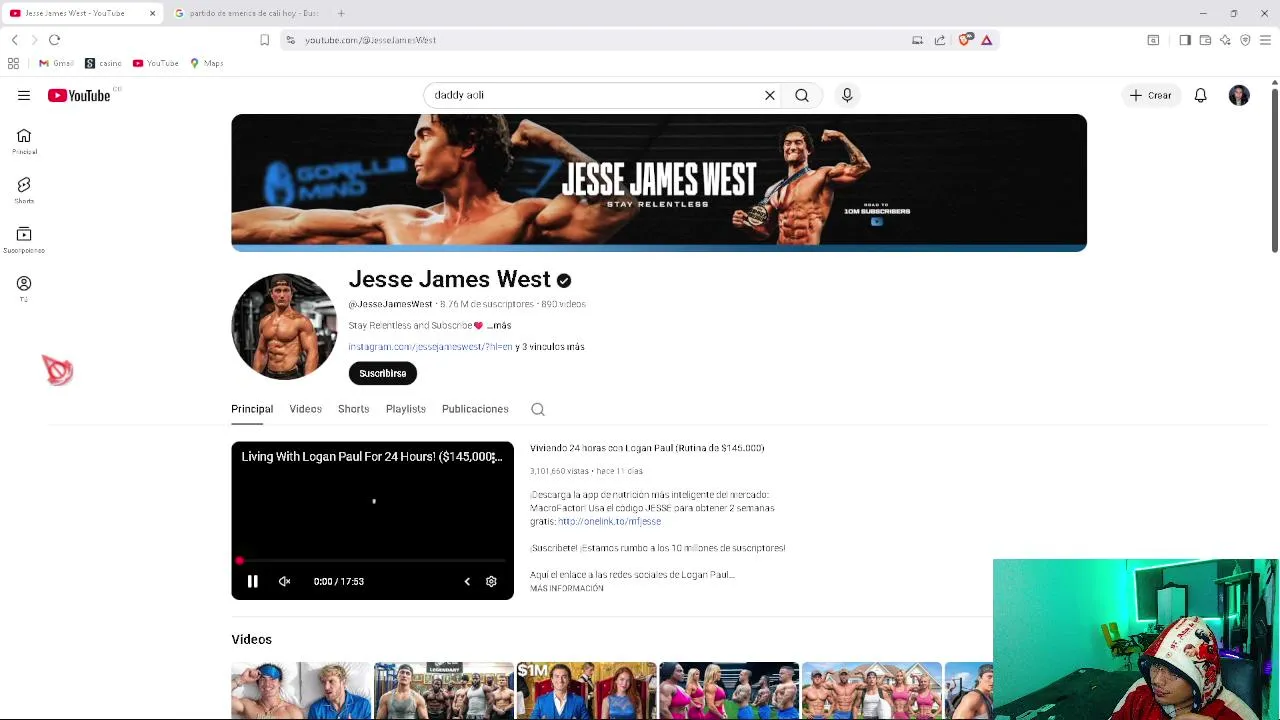Click the Videos section heading
The width and height of the screenshot is (1280, 720).
(251, 639)
